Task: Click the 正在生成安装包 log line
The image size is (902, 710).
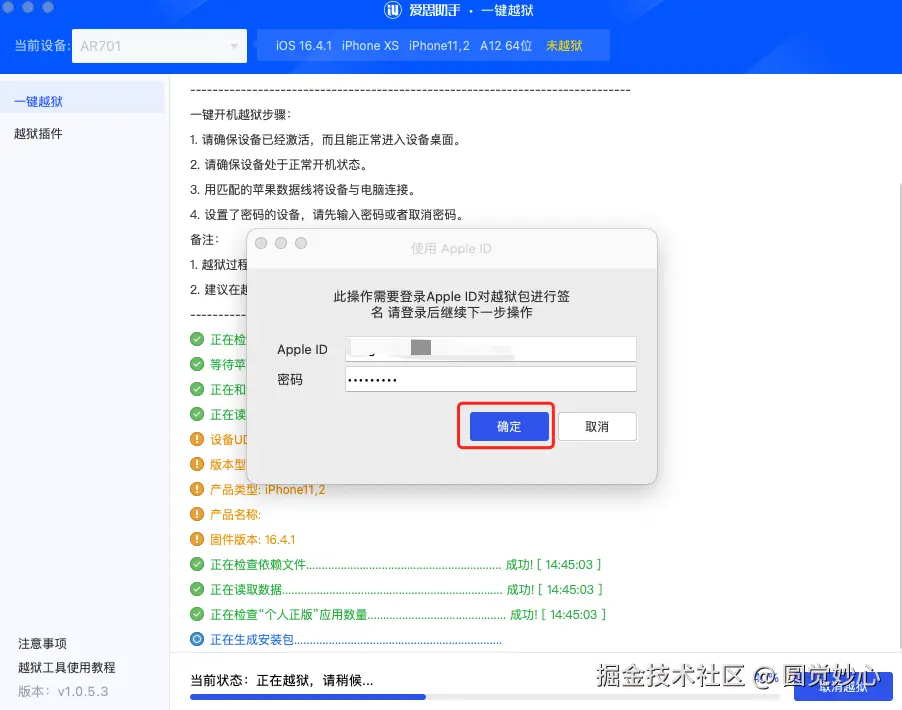Action: coord(356,639)
